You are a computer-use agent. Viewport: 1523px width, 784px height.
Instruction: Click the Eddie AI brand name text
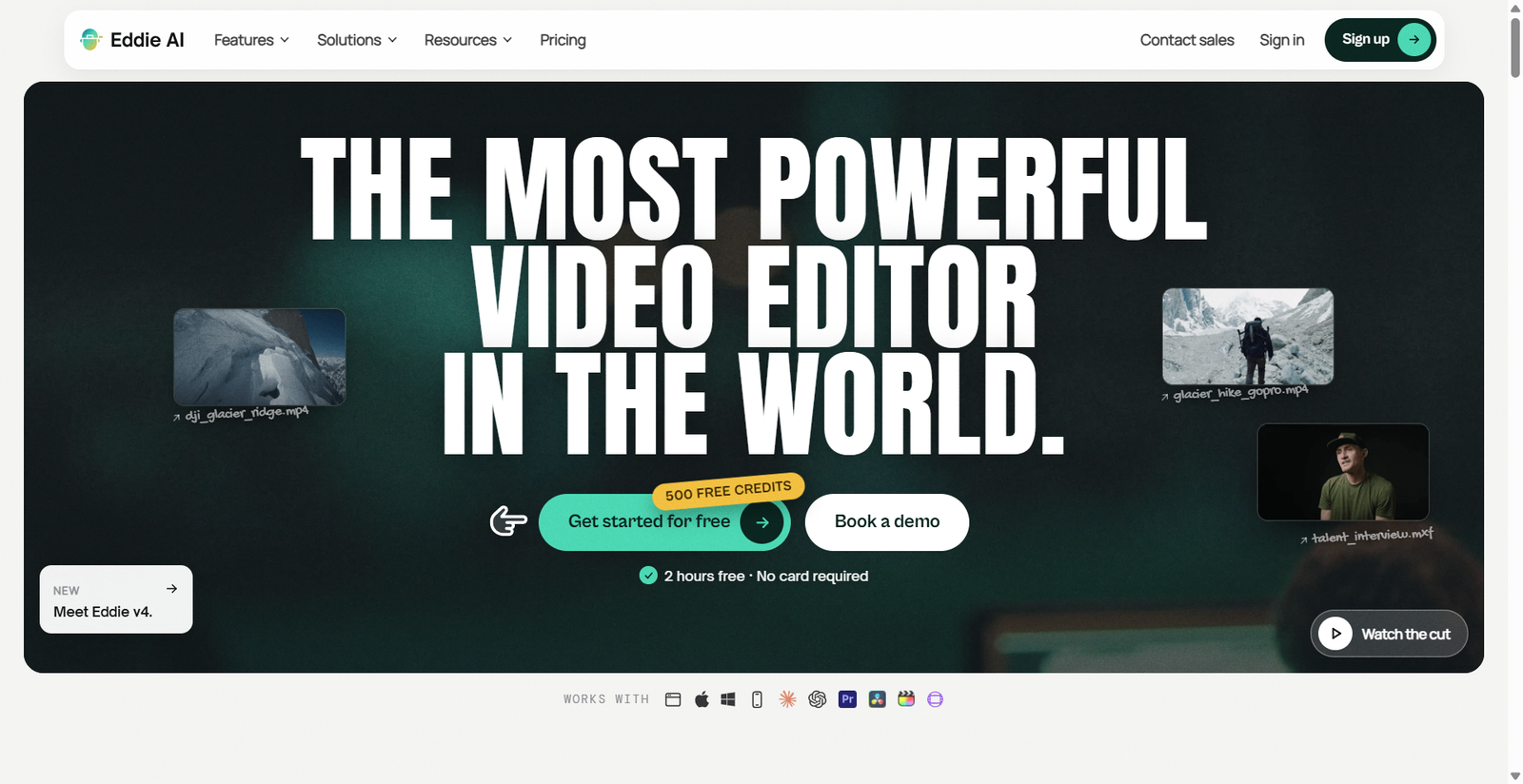148,40
